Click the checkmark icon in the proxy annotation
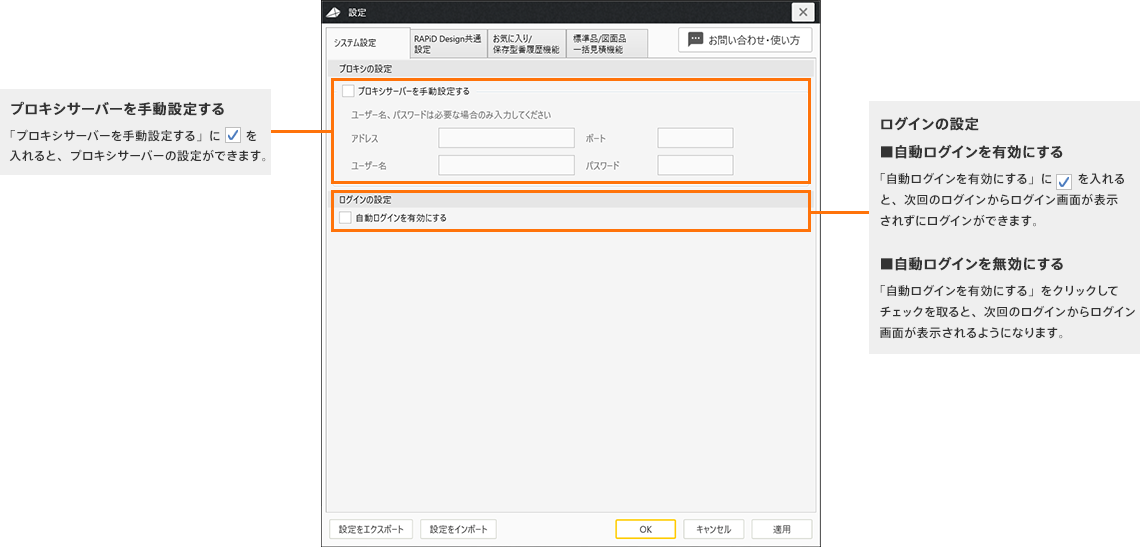Screen dimensions: 1140x547 click(232, 135)
